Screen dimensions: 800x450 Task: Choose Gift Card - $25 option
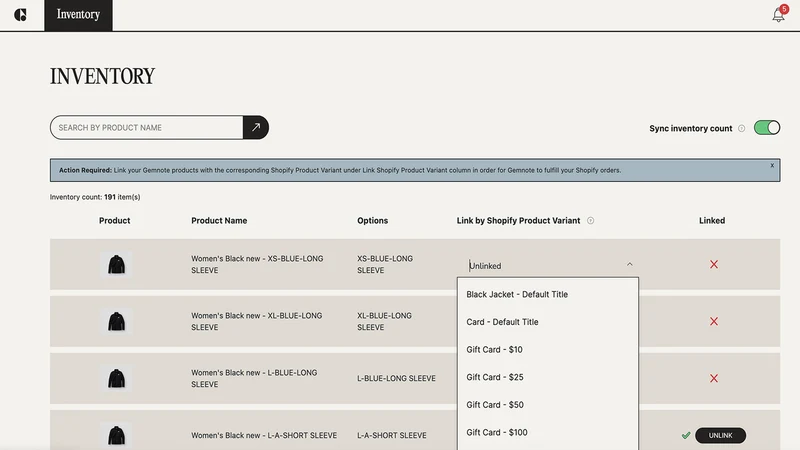tap(547, 377)
